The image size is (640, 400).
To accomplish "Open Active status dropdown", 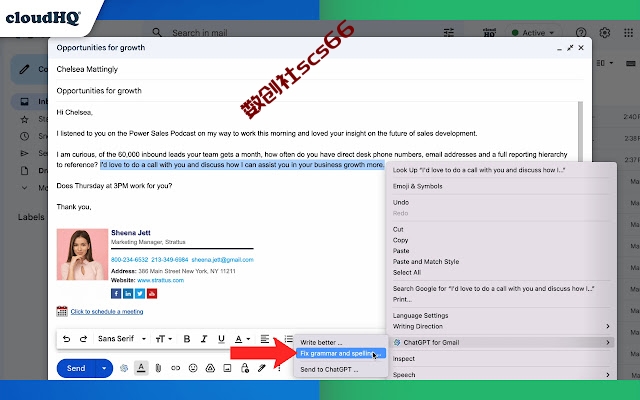I will [x=533, y=33].
